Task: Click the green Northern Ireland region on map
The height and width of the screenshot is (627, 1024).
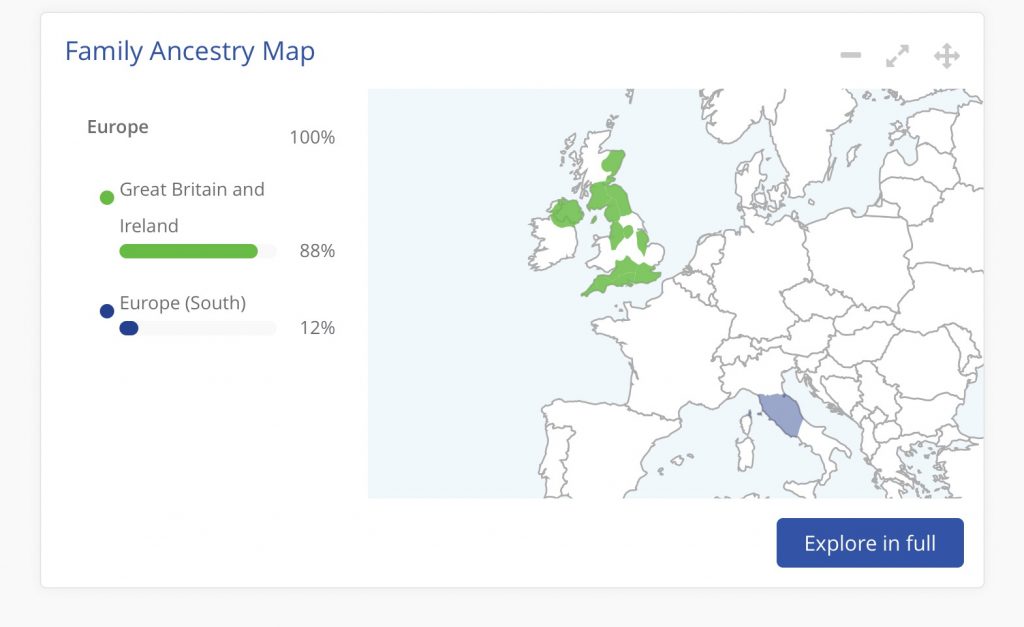Action: (566, 214)
